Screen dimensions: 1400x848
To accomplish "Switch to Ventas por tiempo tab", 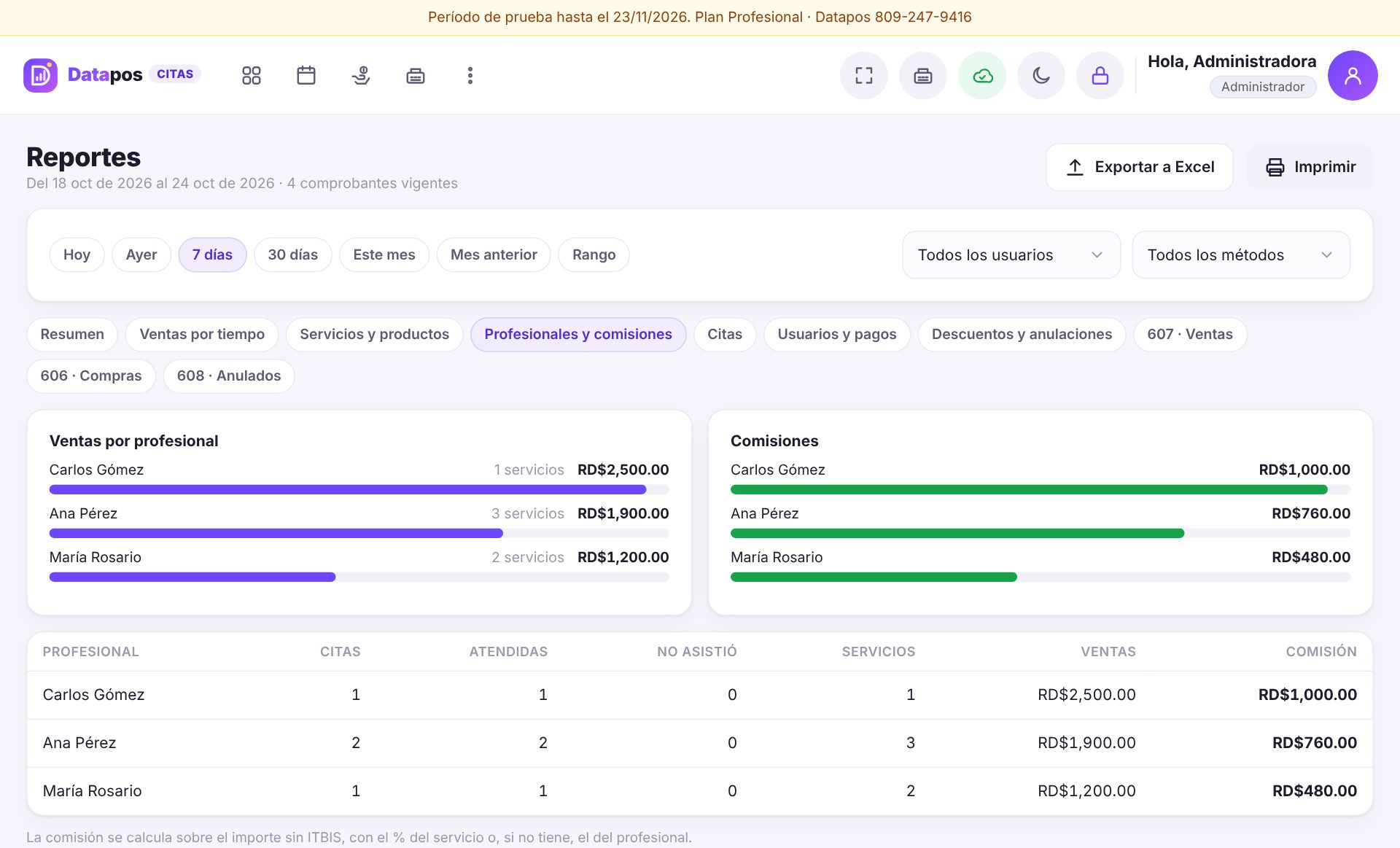I will pyautogui.click(x=202, y=335).
